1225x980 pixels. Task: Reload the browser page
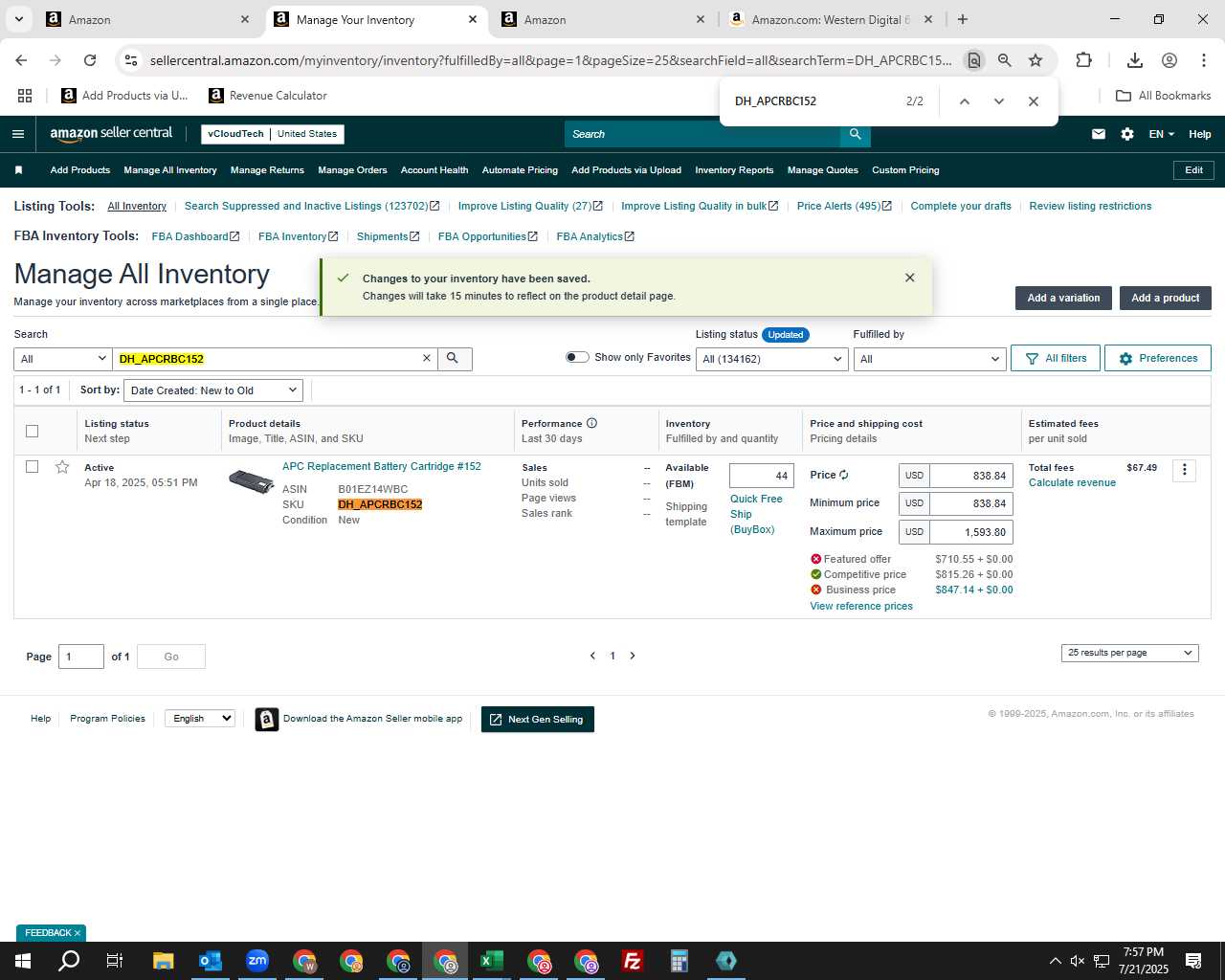90,60
